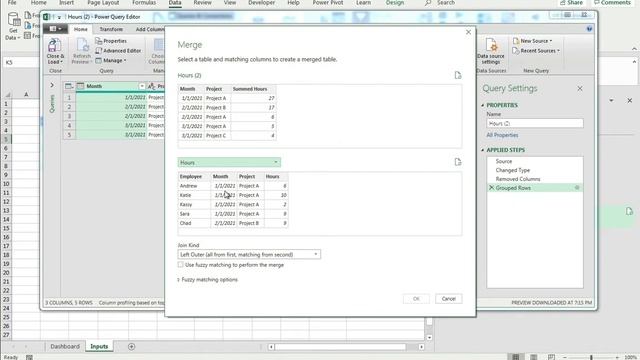Open the Power Query help icon
This screenshot has height=360, width=640.
point(589,29)
